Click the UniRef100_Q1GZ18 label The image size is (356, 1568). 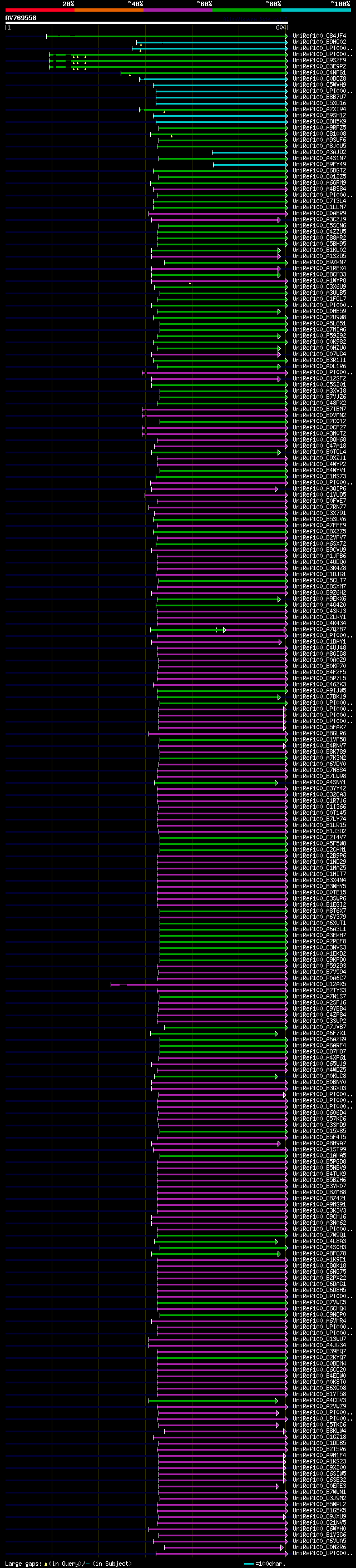[x=319, y=1437]
